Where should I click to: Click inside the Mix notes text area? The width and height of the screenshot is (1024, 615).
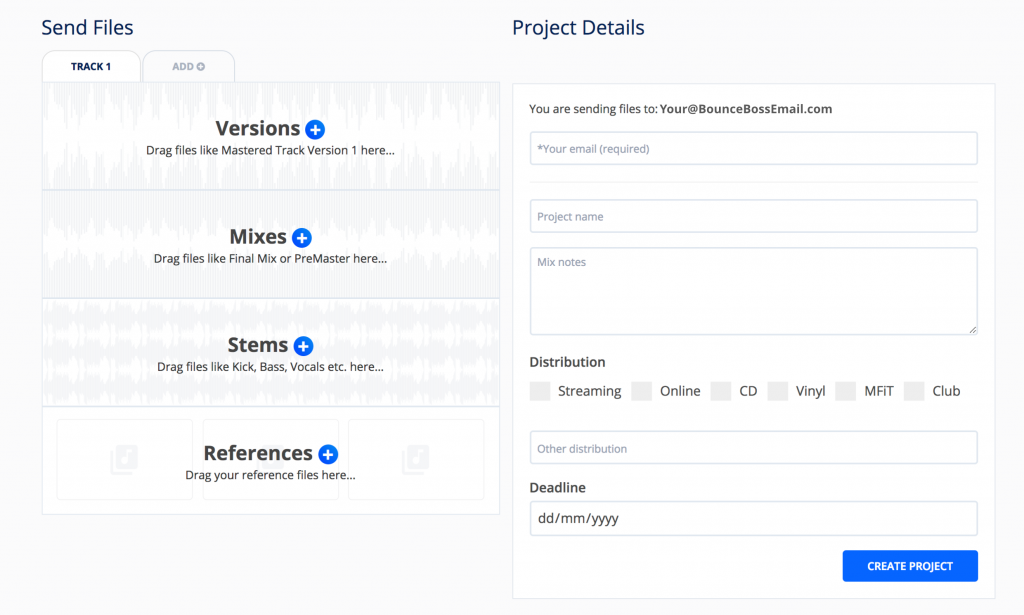point(753,291)
